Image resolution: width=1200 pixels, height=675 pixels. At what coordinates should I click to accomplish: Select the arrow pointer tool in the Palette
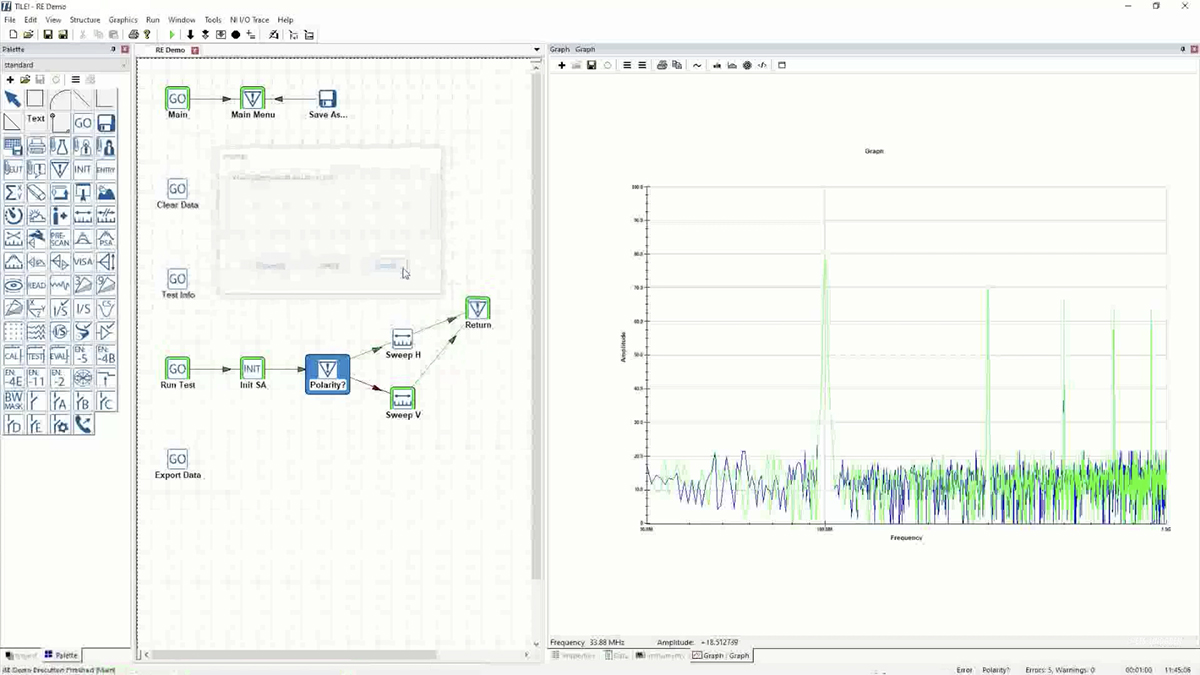[12, 98]
